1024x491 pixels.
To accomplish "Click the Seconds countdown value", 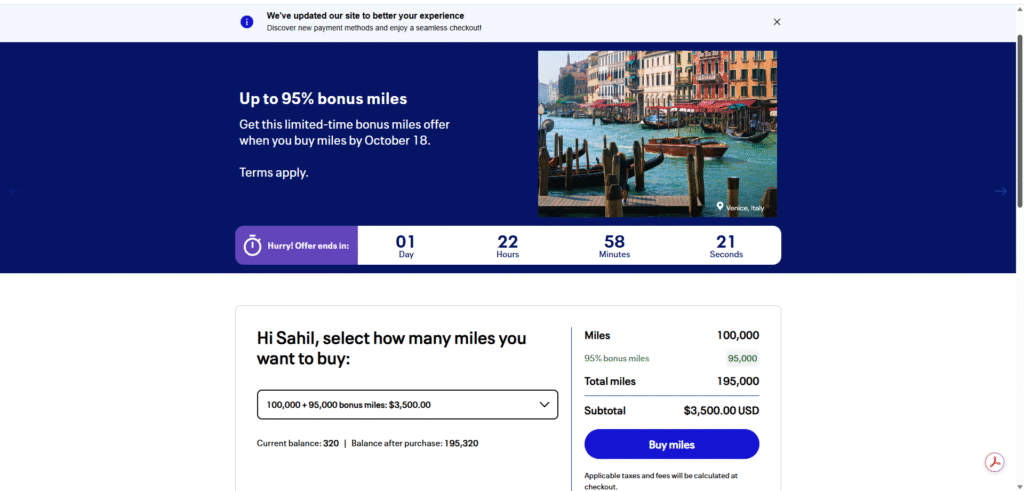I will (726, 241).
